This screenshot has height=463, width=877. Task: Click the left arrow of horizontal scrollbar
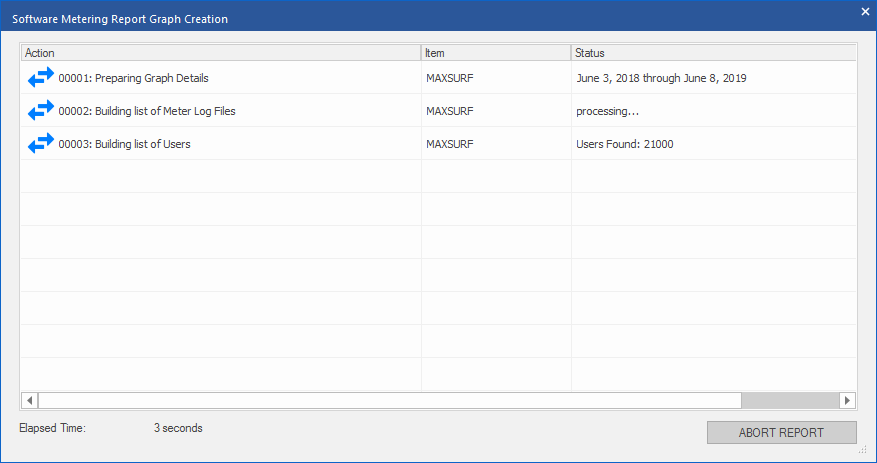tap(30, 400)
